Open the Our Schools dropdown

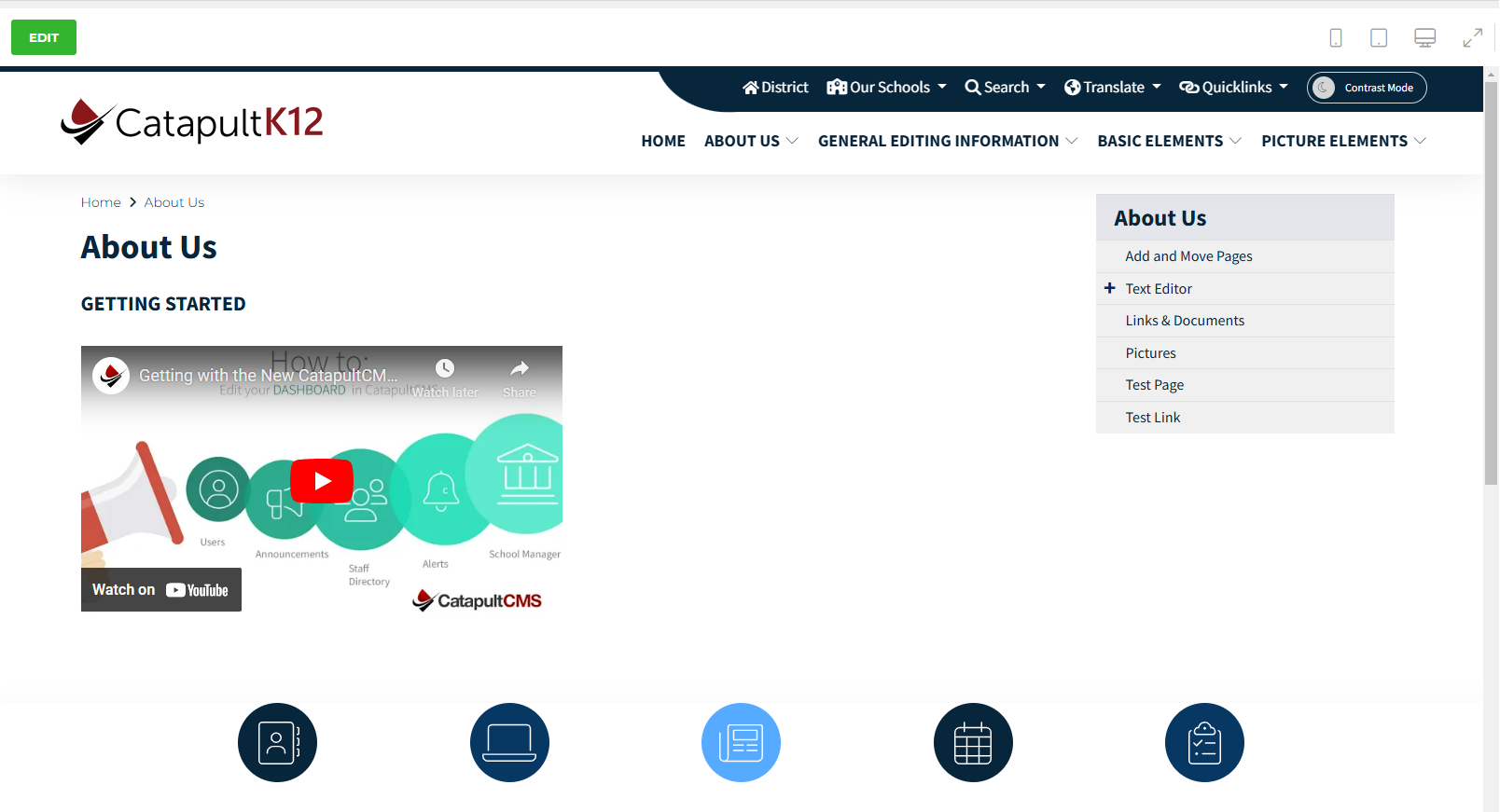886,87
